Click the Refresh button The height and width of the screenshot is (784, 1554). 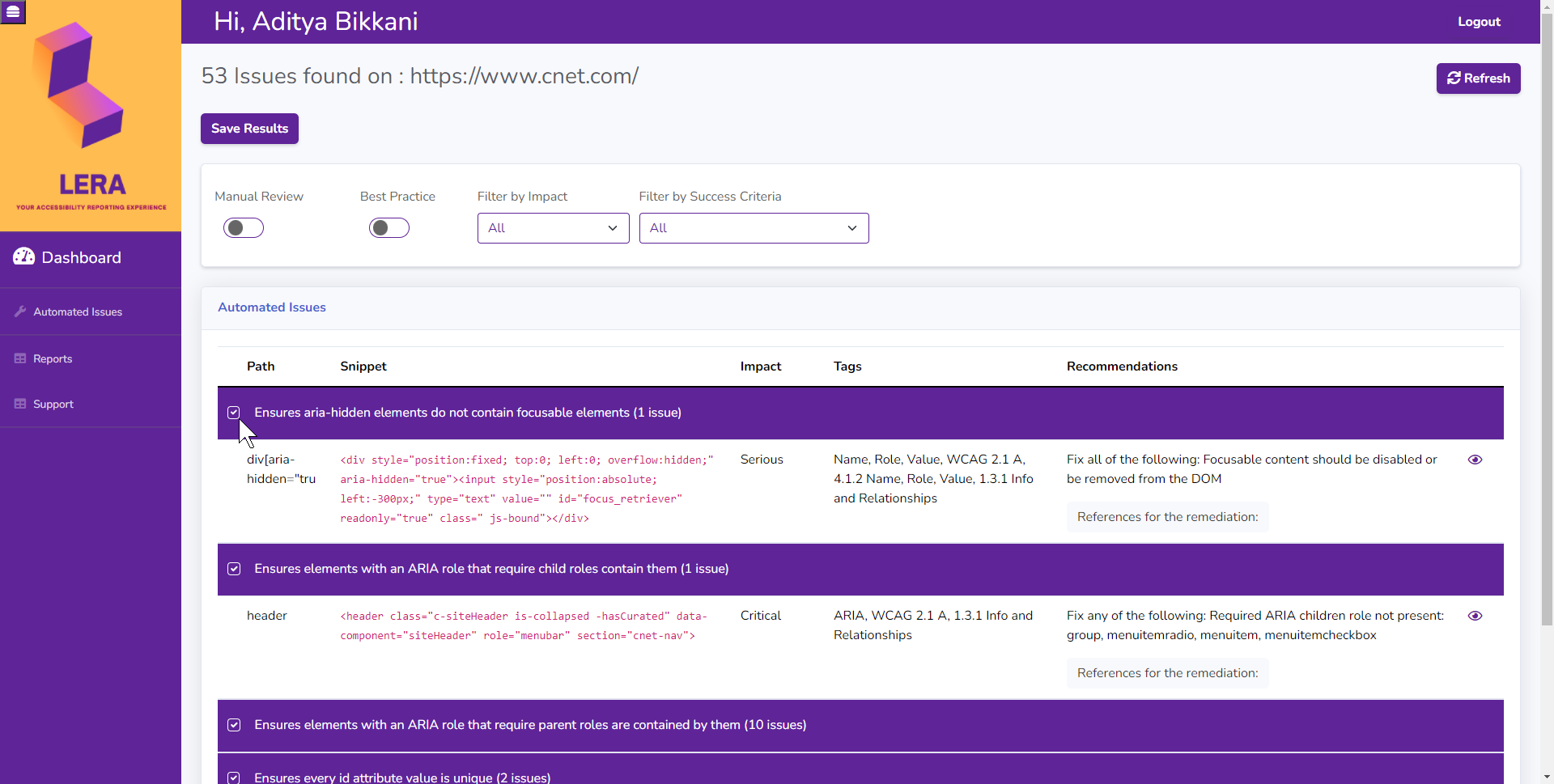point(1478,78)
